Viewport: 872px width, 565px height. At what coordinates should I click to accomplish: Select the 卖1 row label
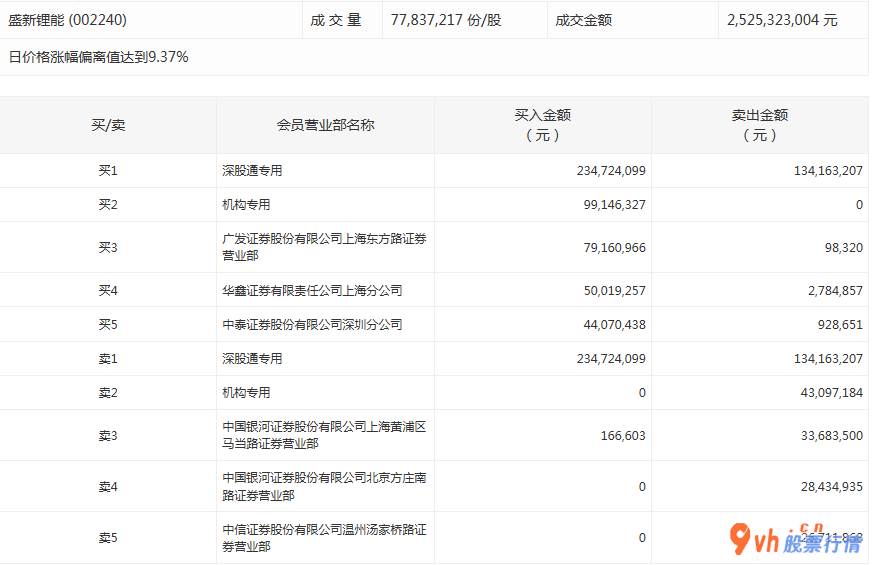tap(108, 359)
